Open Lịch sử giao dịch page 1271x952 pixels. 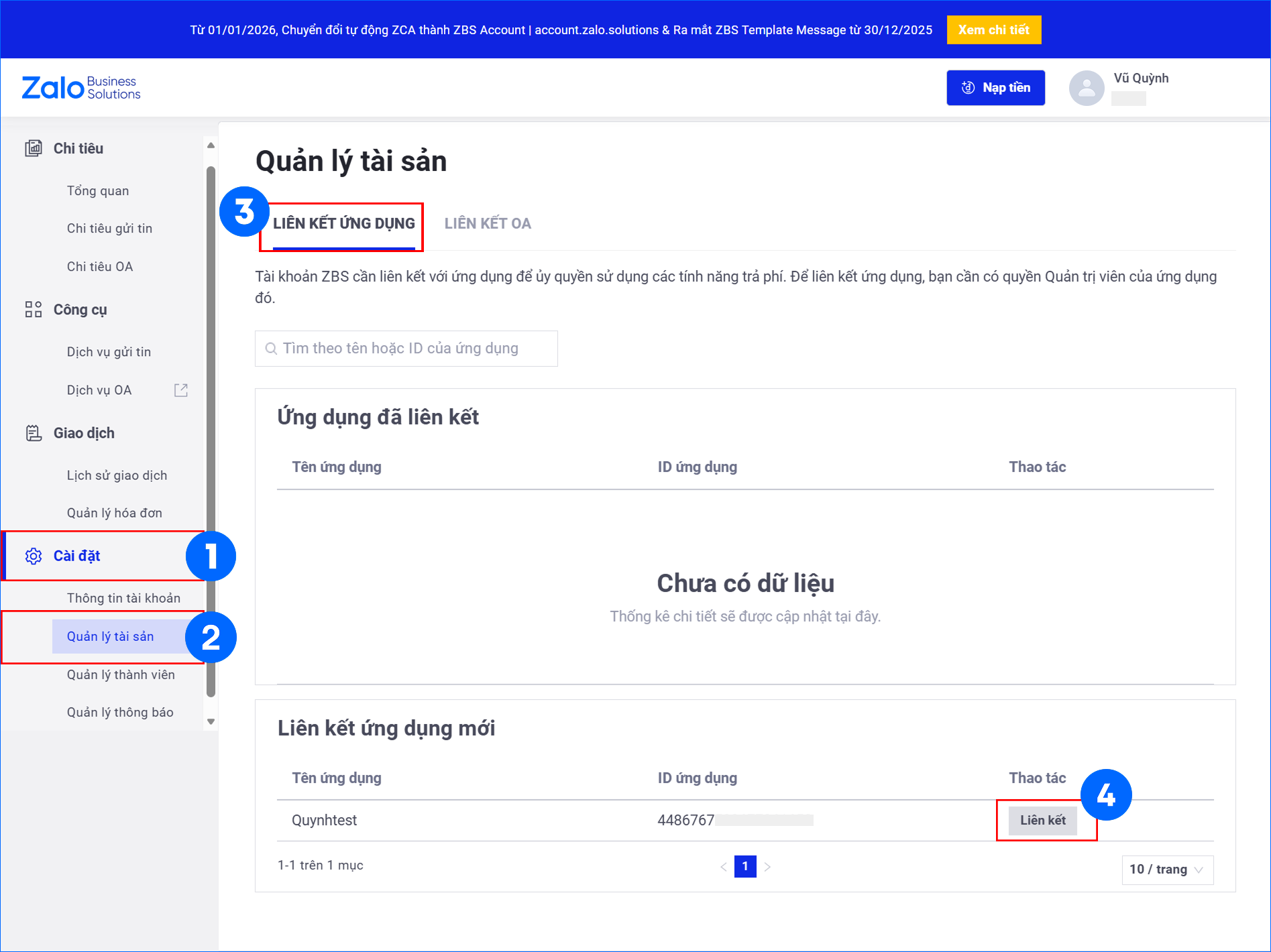pos(117,475)
